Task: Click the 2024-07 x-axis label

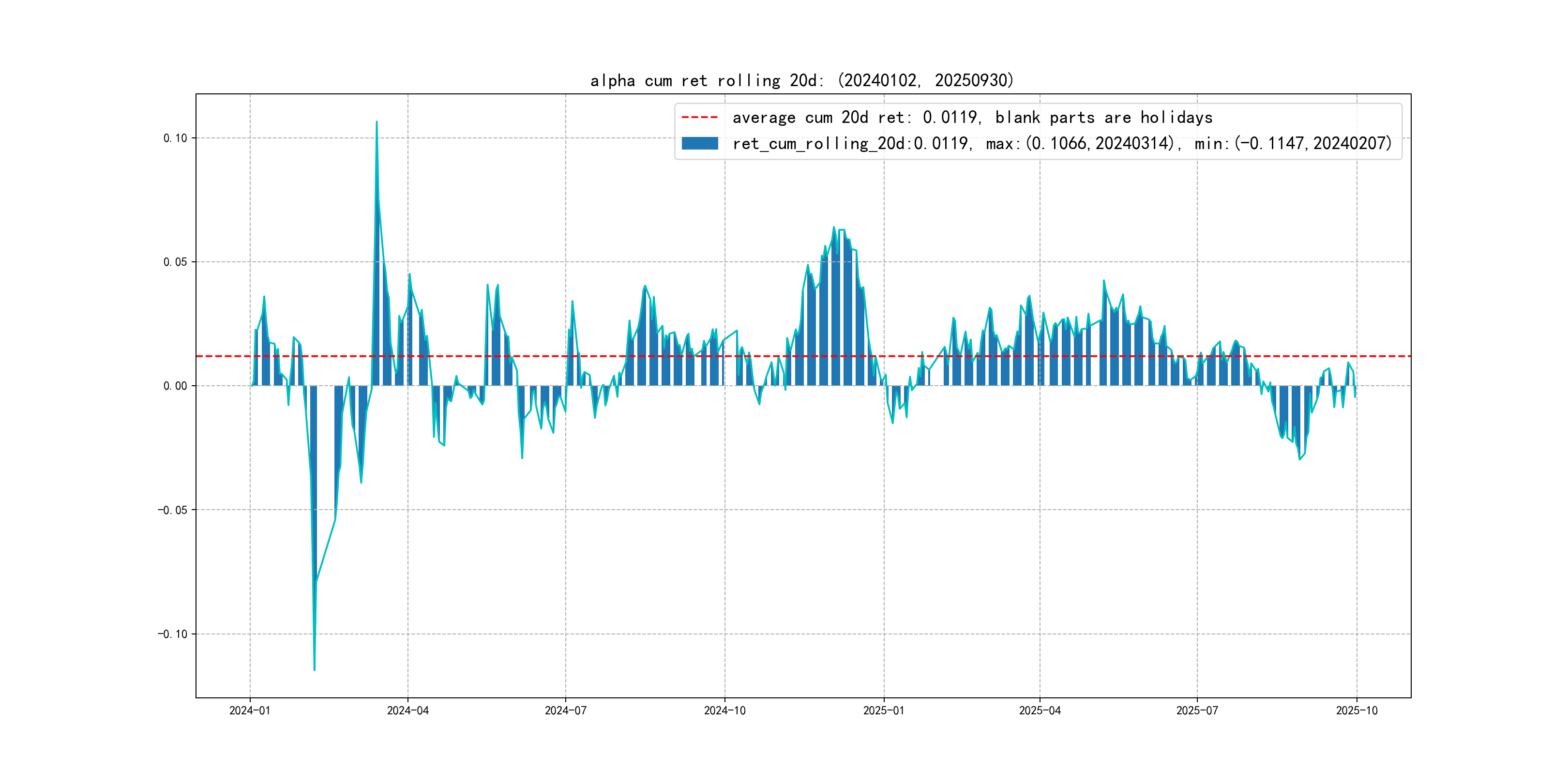Action: click(565, 710)
